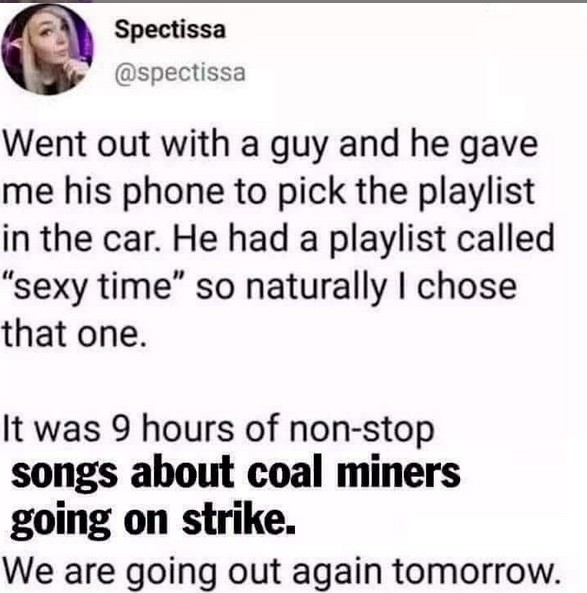Click the Spectissa display name
The width and height of the screenshot is (587, 593).
click(x=170, y=29)
